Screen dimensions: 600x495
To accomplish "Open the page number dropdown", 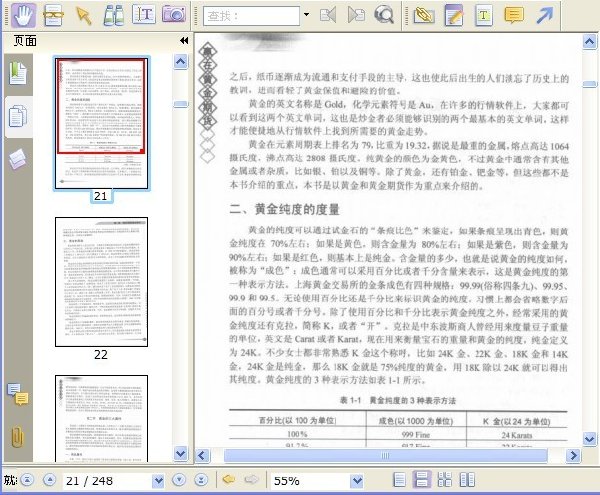I will pyautogui.click(x=158, y=480).
